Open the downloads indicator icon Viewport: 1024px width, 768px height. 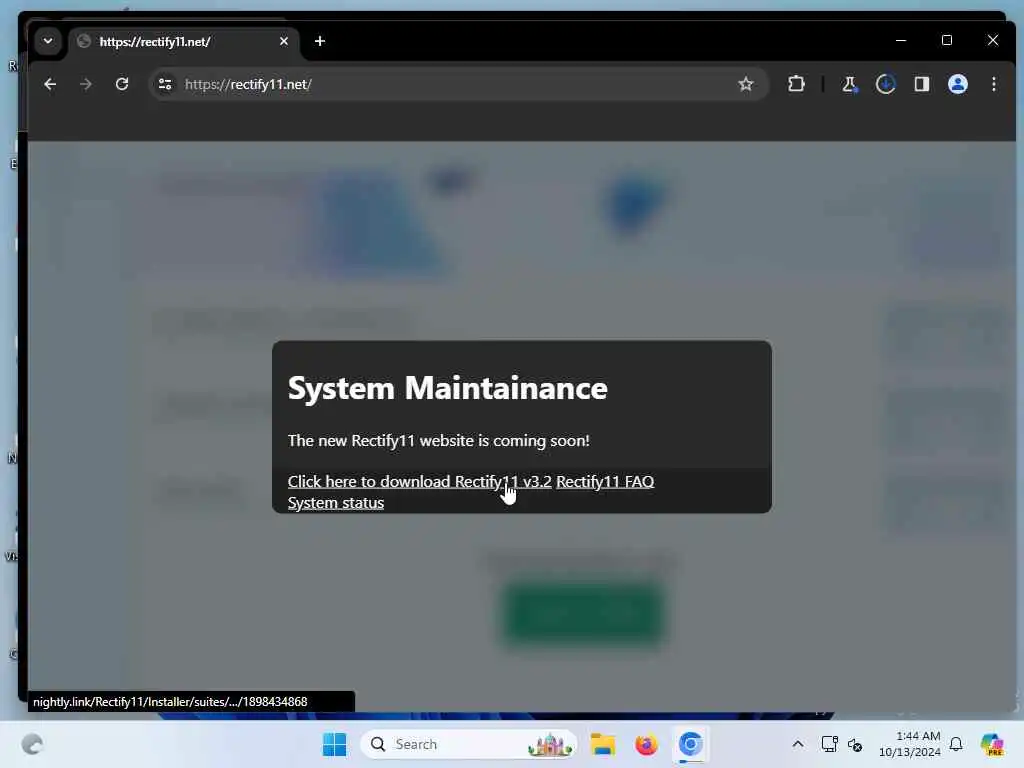pos(886,84)
